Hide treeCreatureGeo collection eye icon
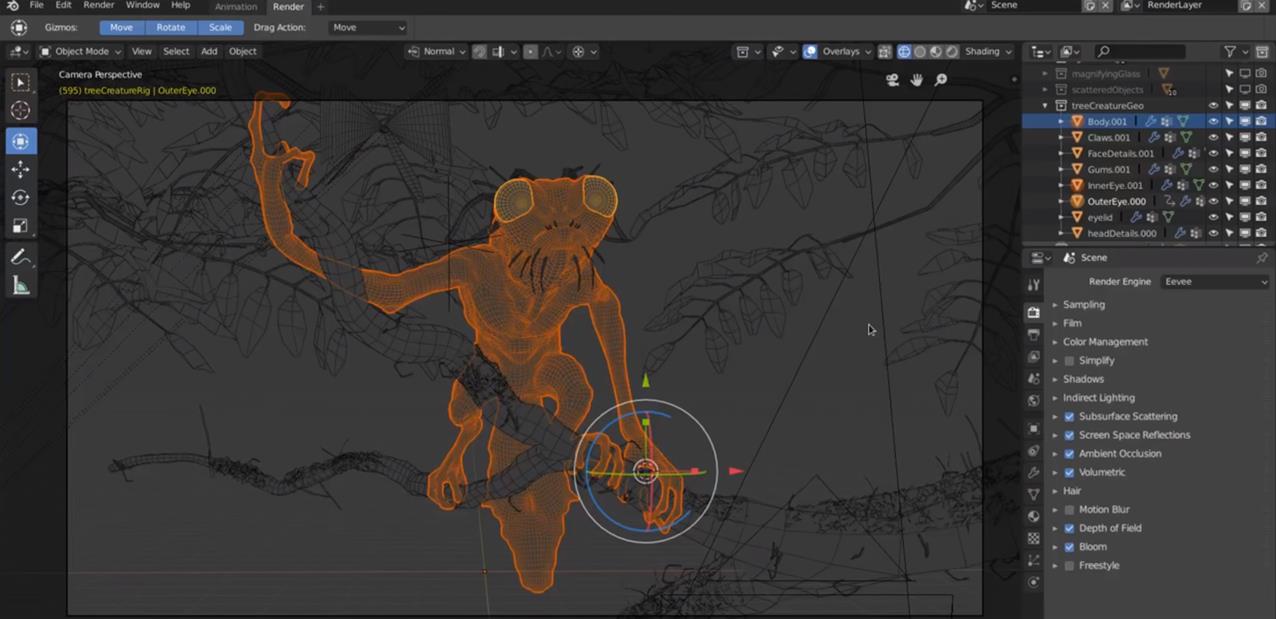 tap(1214, 105)
